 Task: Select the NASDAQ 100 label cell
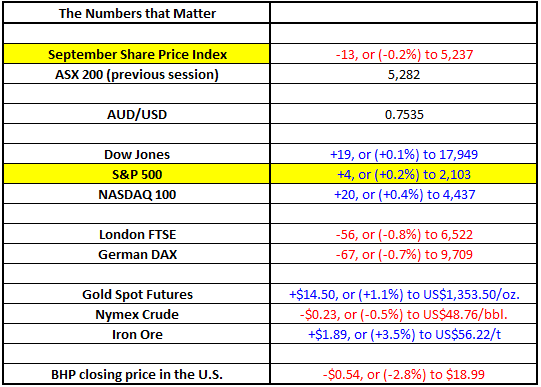tap(137, 194)
